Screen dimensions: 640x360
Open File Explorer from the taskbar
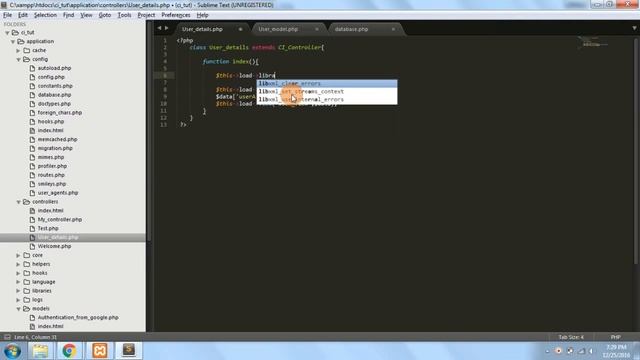40,351
